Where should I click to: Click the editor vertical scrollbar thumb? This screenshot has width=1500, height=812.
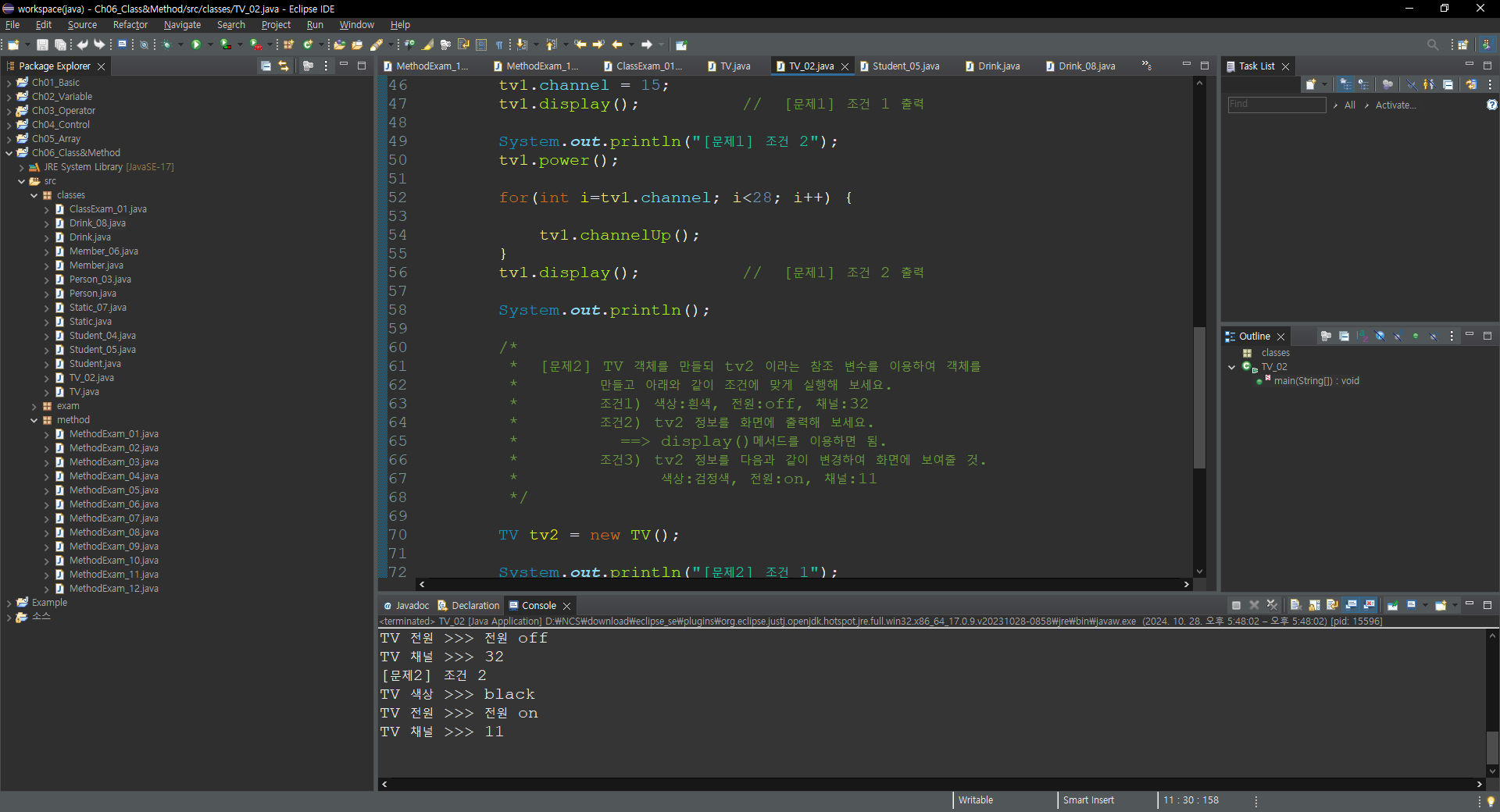[1199, 398]
